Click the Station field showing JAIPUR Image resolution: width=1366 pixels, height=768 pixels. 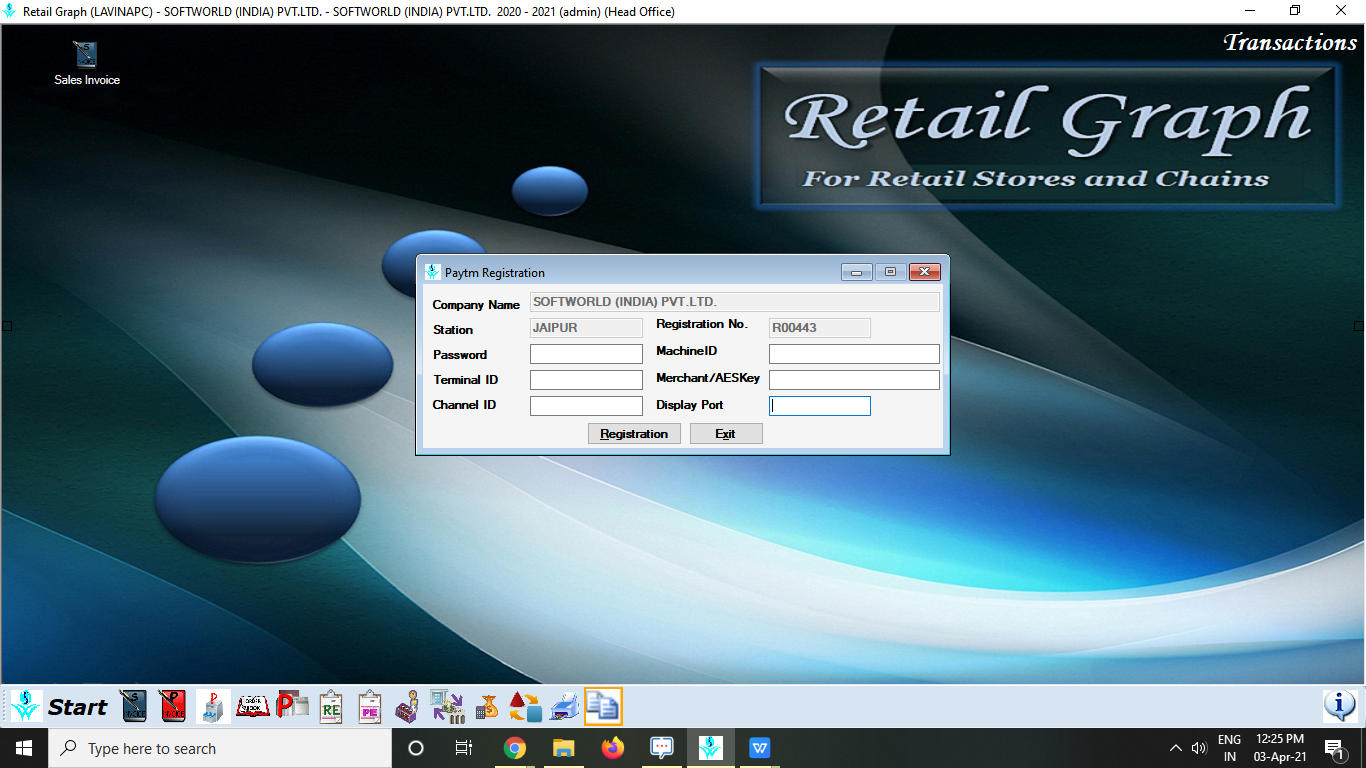click(x=586, y=328)
